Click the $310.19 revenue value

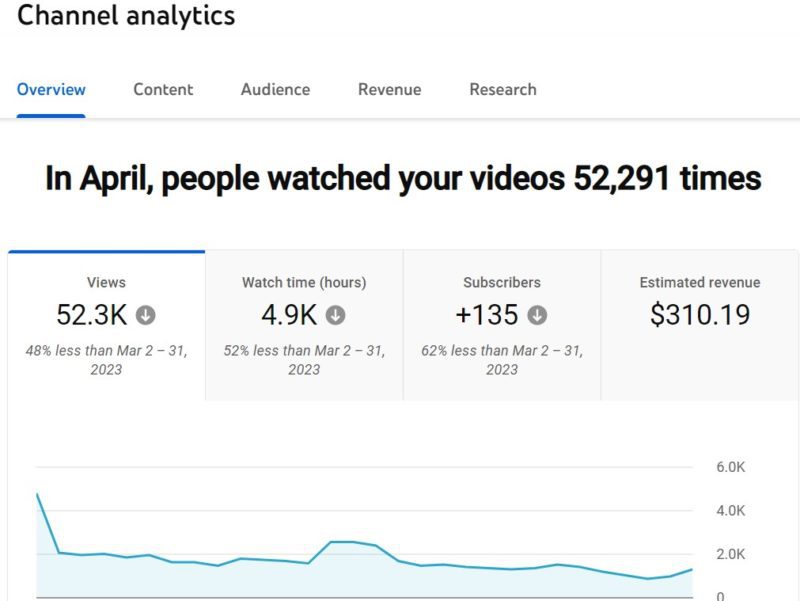[x=700, y=314]
